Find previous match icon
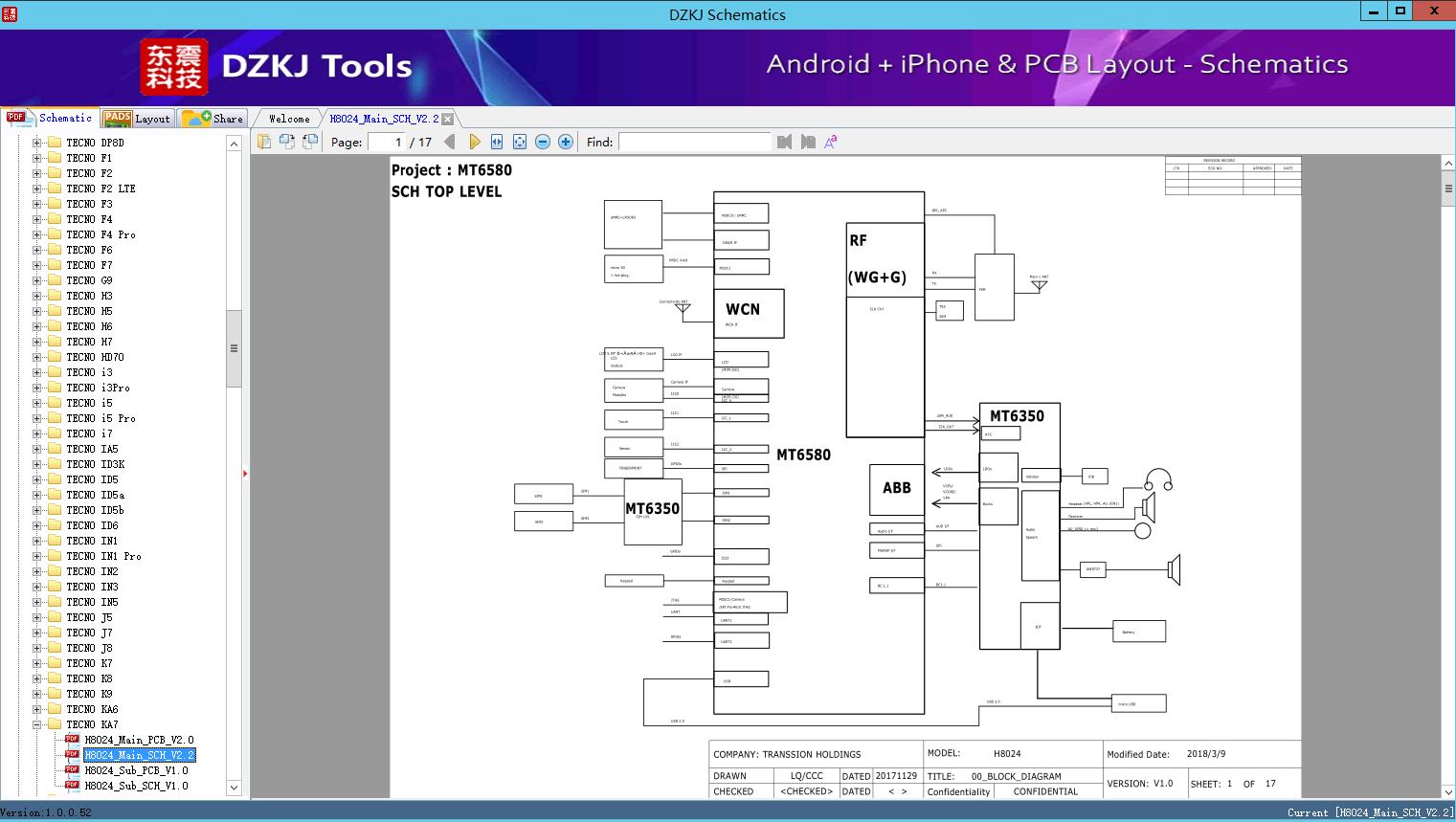Screen dimensions: 1456x822 785,142
